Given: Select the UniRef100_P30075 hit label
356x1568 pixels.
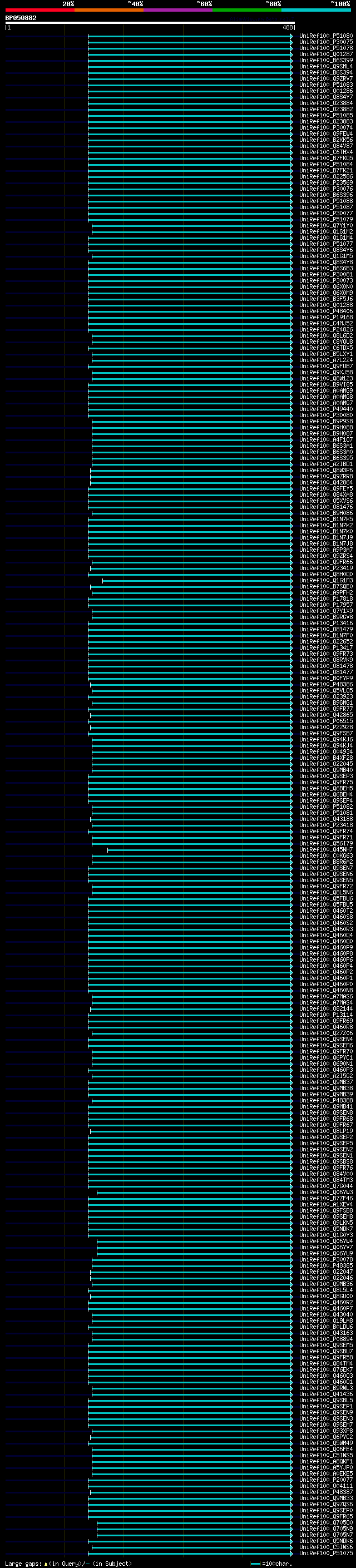Looking at the screenshot, I should 326,42.
